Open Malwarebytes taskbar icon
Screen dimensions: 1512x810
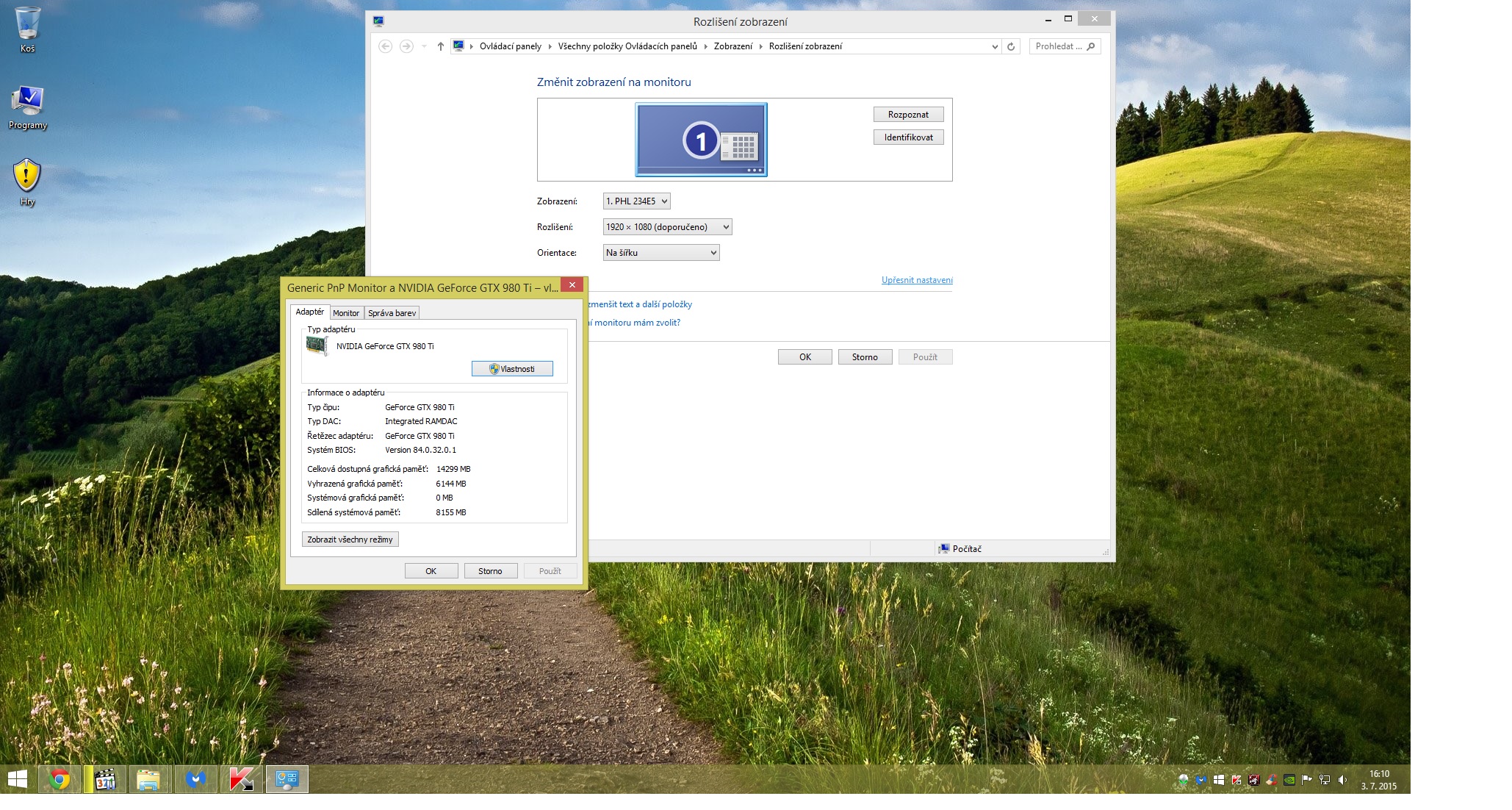click(x=195, y=779)
